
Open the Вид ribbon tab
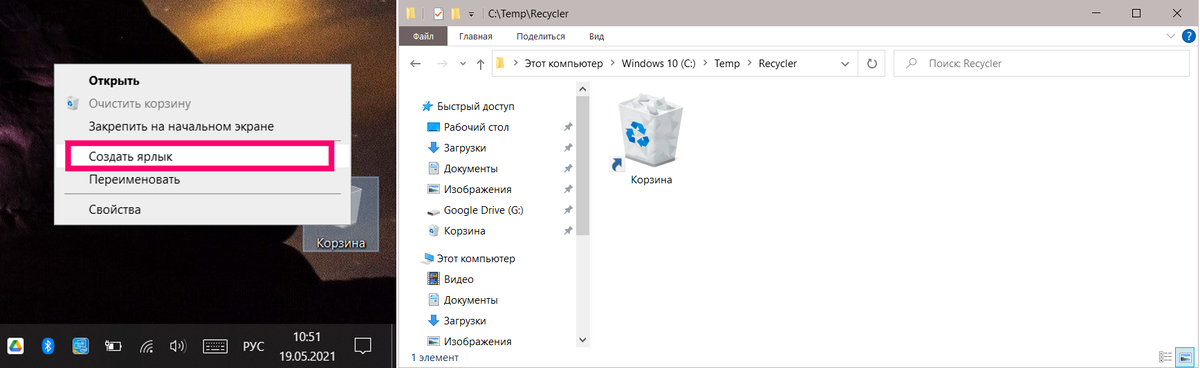[x=597, y=36]
